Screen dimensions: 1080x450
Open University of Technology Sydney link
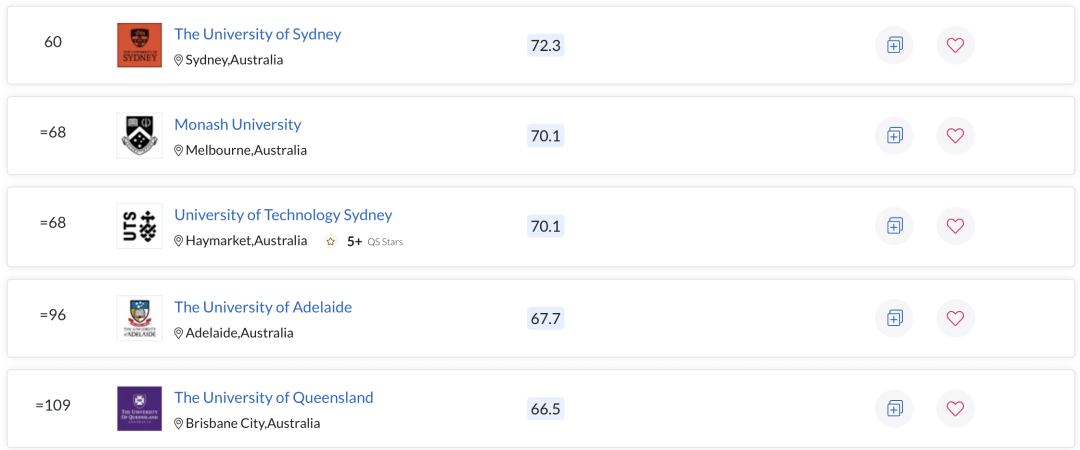point(283,215)
